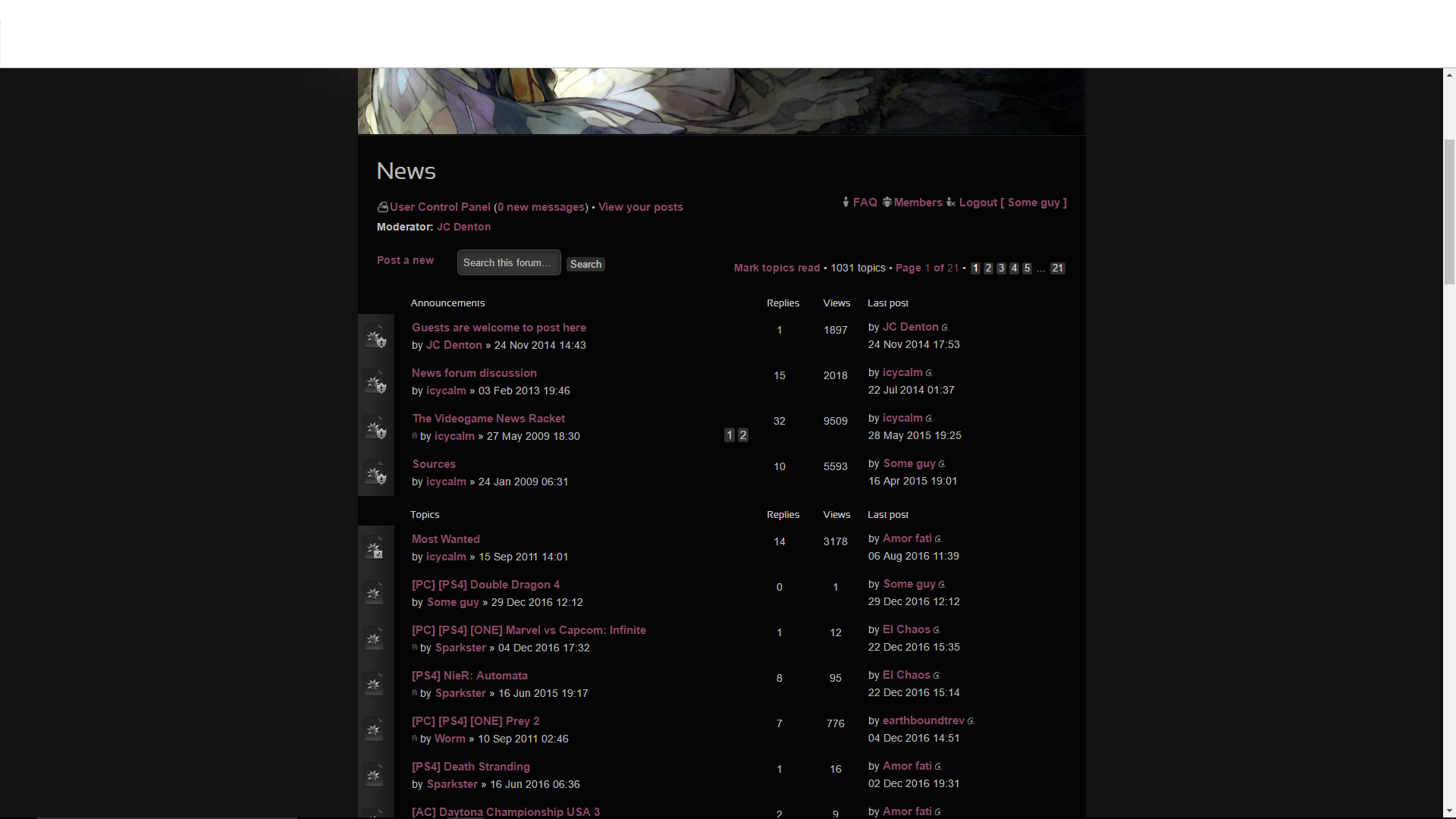Click the Logout icon in header
1456x819 pixels.
[951, 202]
